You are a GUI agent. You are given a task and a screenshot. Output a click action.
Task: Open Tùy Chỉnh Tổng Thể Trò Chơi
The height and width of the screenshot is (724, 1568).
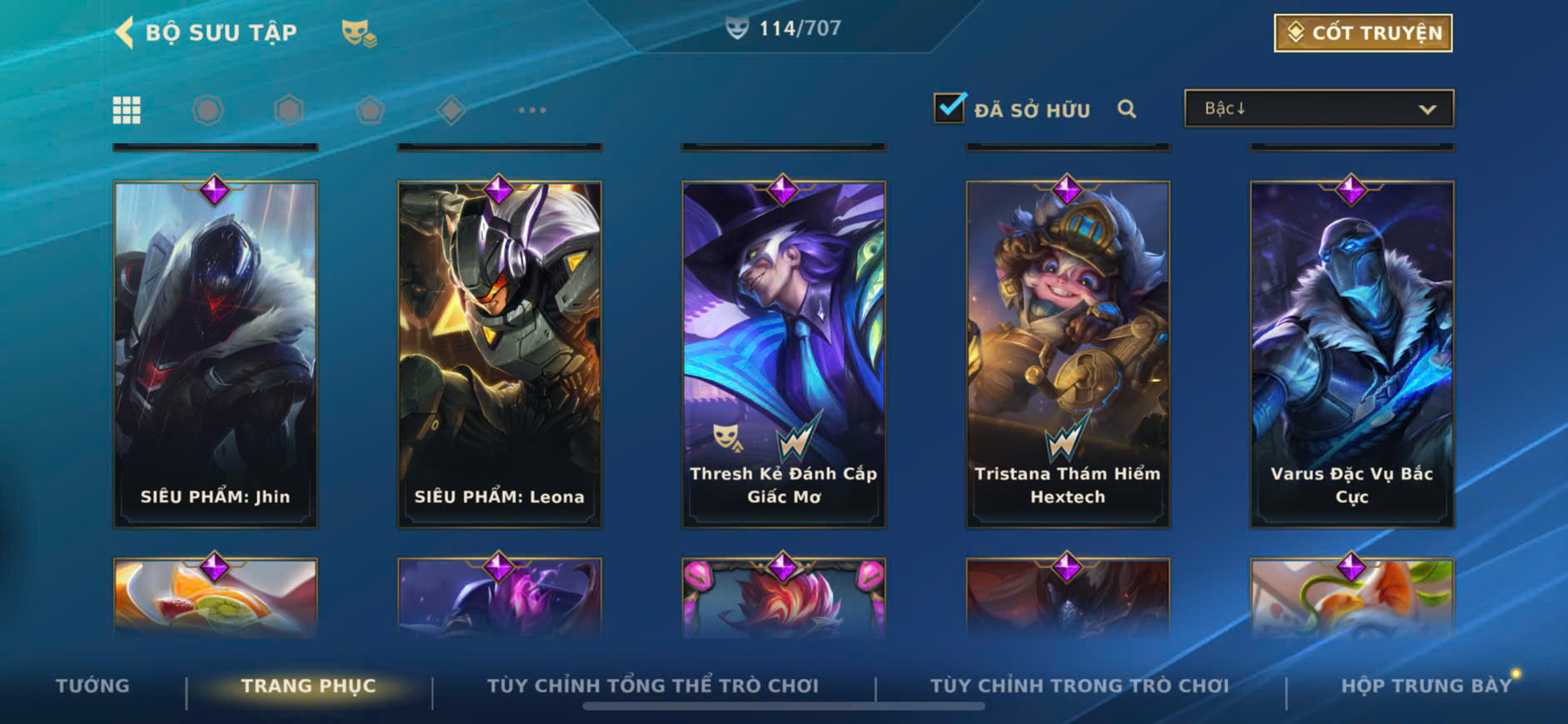pyautogui.click(x=653, y=686)
